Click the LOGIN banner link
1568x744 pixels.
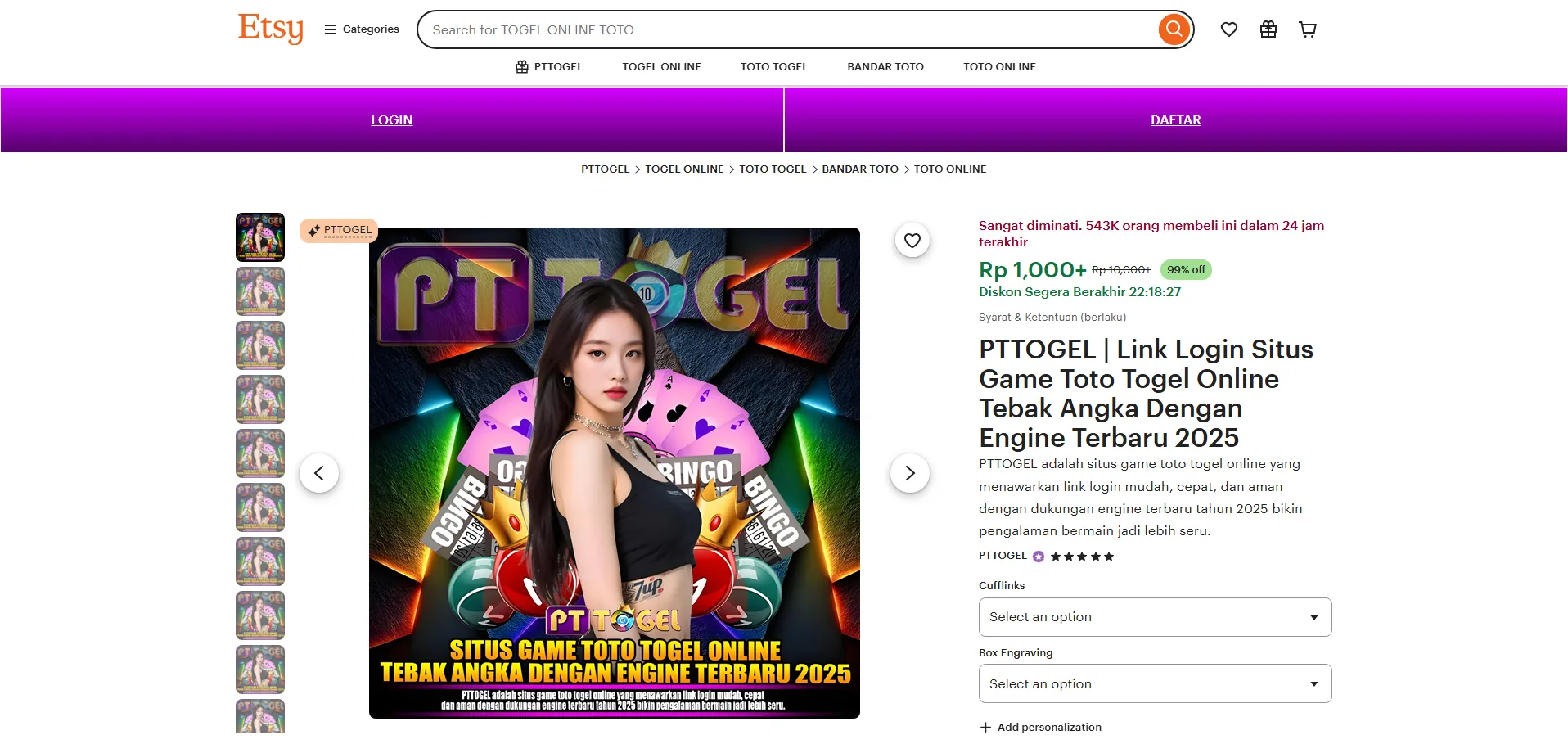[391, 120]
